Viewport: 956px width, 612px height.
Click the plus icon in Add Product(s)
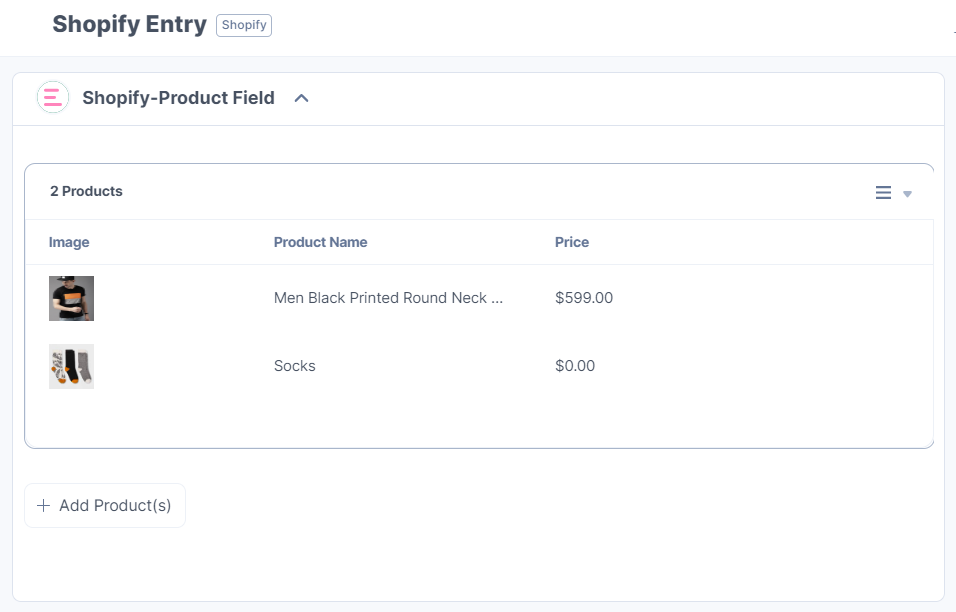click(x=44, y=505)
